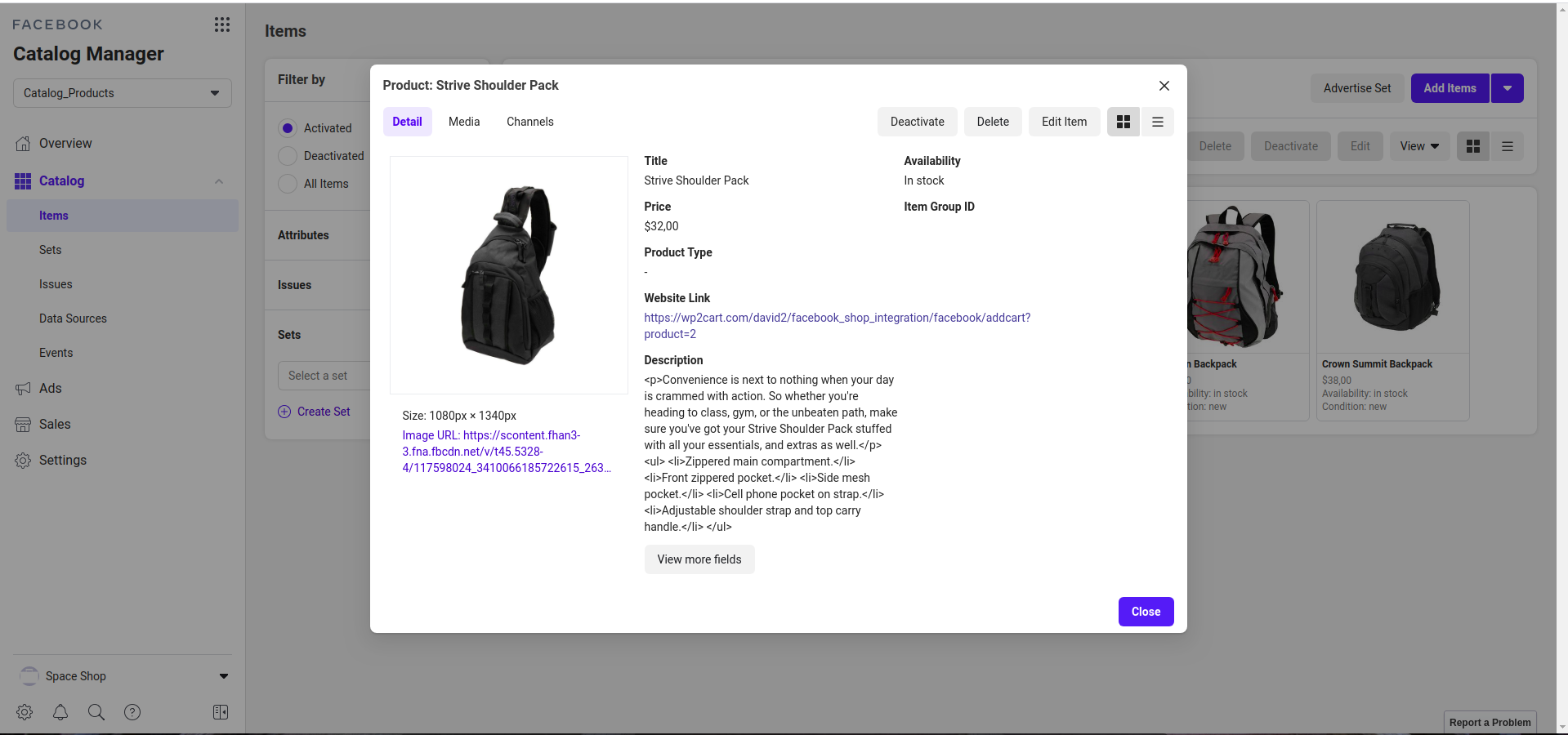Select the Activated filter radio button
Screen dimensions: 1568x735
coord(288,128)
